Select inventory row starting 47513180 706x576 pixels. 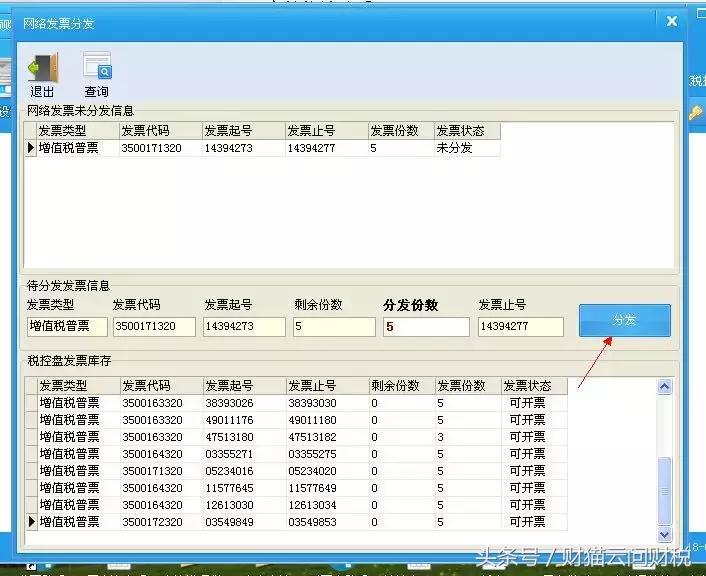tap(296, 437)
